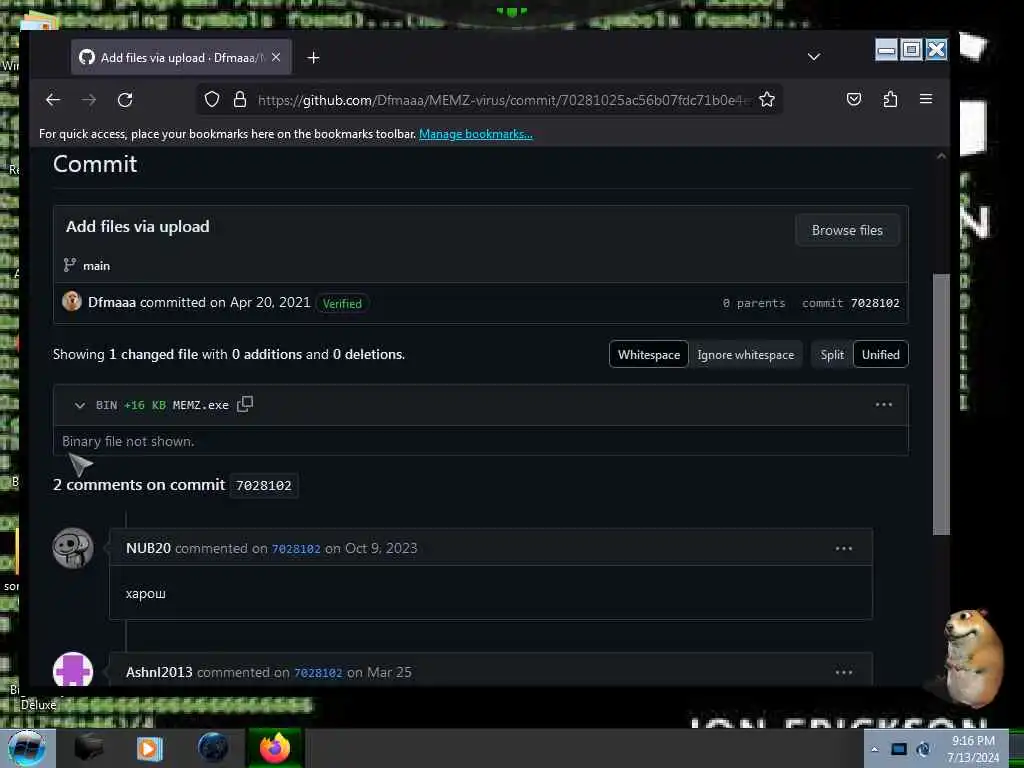Click the main branch link
Screen dimensions: 1024x768
coord(96,266)
